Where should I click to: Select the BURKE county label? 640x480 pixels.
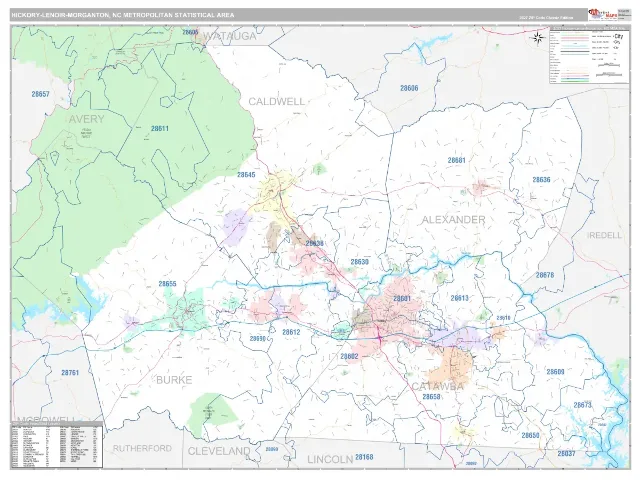pos(174,380)
